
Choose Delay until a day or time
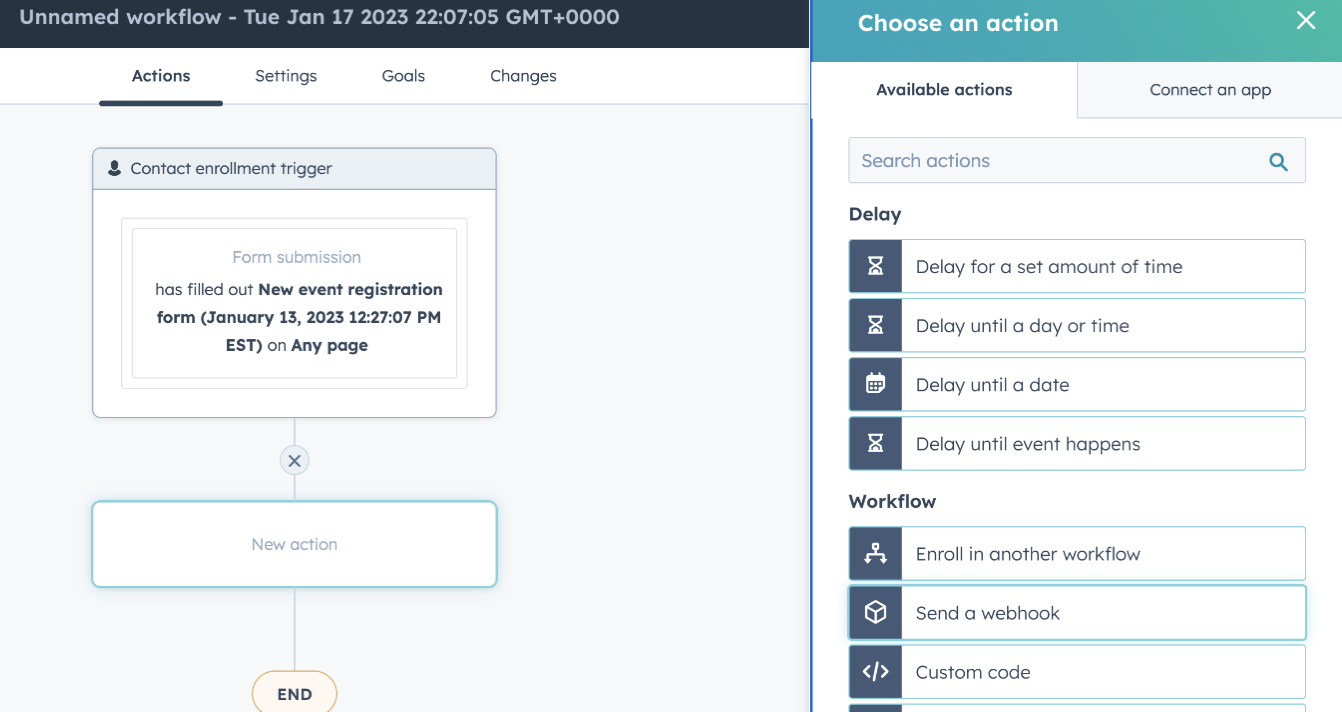(1077, 325)
